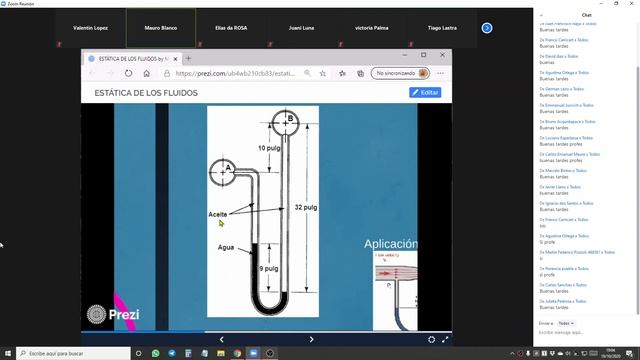Go to previous Prezi slide

coord(222,339)
